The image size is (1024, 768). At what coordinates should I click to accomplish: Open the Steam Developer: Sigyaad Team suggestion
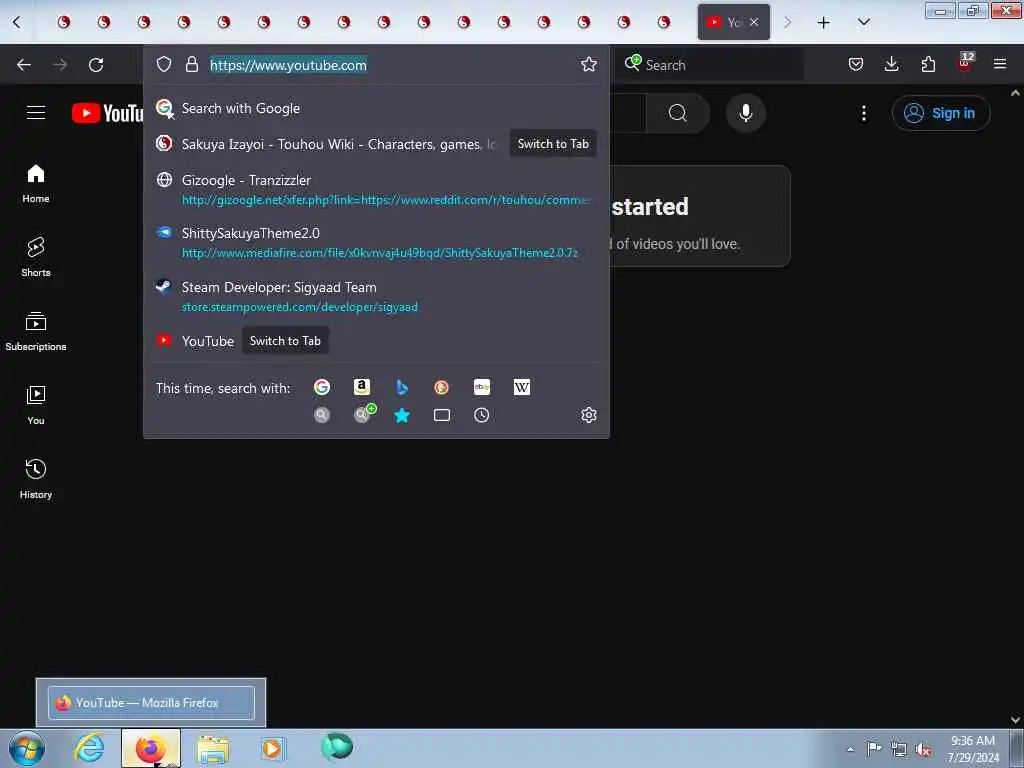click(376, 296)
